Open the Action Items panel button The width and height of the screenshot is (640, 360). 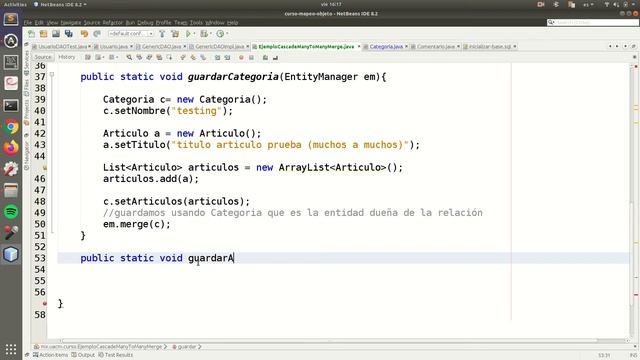(51, 355)
